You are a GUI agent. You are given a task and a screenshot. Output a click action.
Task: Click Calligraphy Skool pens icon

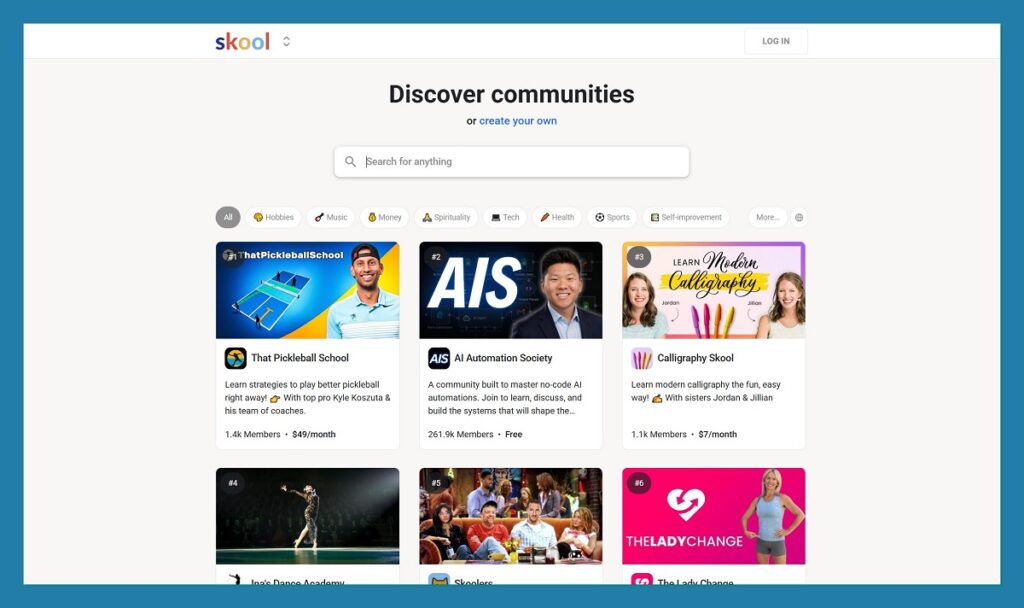[x=642, y=358]
